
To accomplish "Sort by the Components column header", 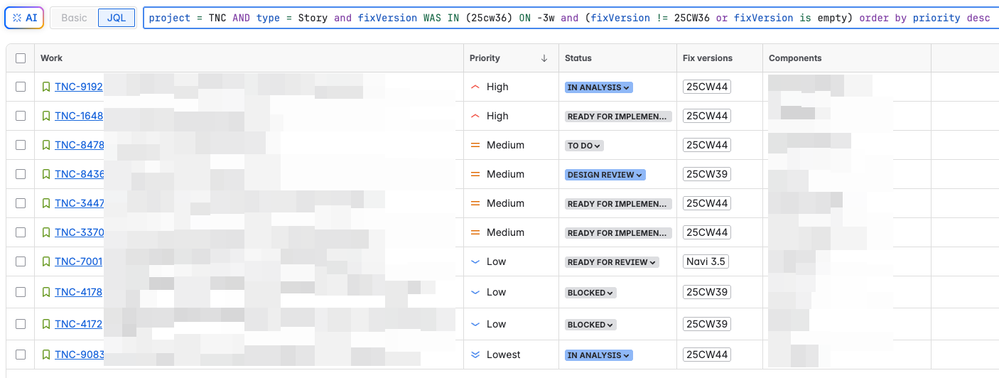I will 794,58.
